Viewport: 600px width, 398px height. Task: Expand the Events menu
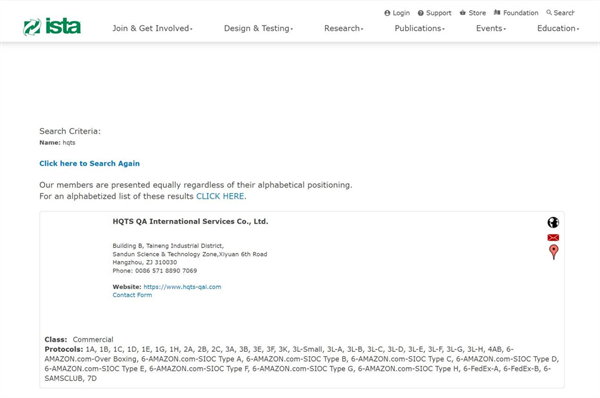click(x=491, y=28)
